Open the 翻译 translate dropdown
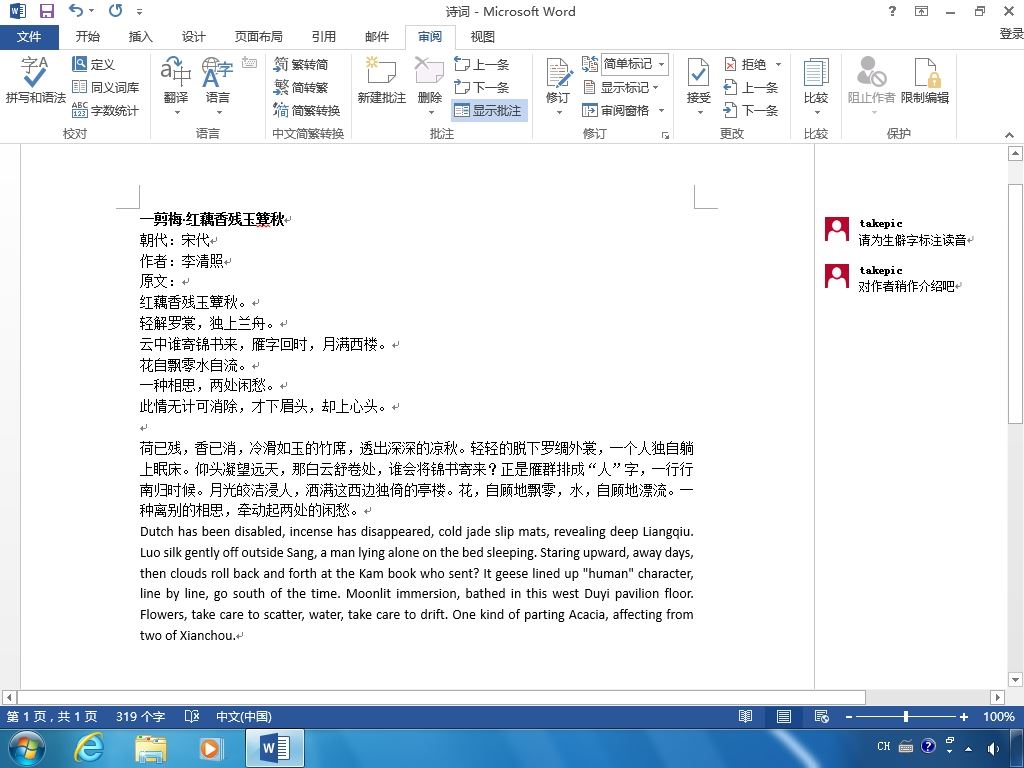 coord(176,85)
